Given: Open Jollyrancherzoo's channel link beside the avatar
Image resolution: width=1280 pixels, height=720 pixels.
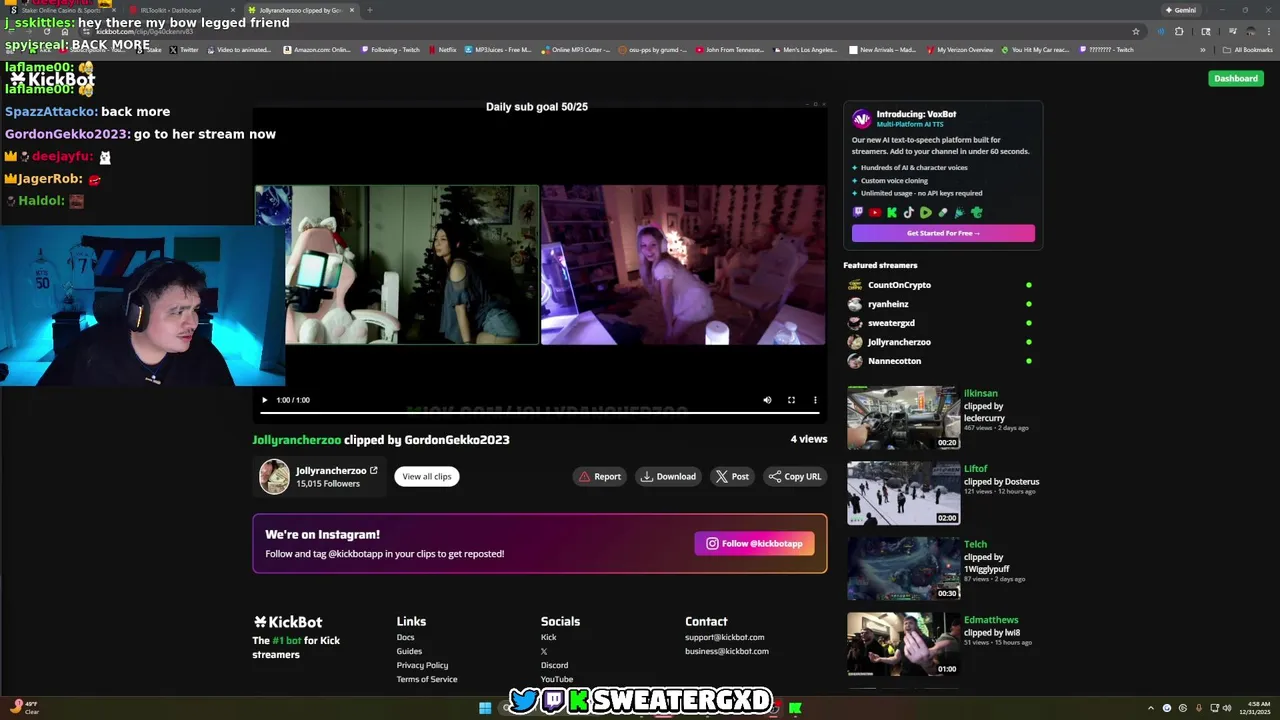Looking at the screenshot, I should click(337, 471).
